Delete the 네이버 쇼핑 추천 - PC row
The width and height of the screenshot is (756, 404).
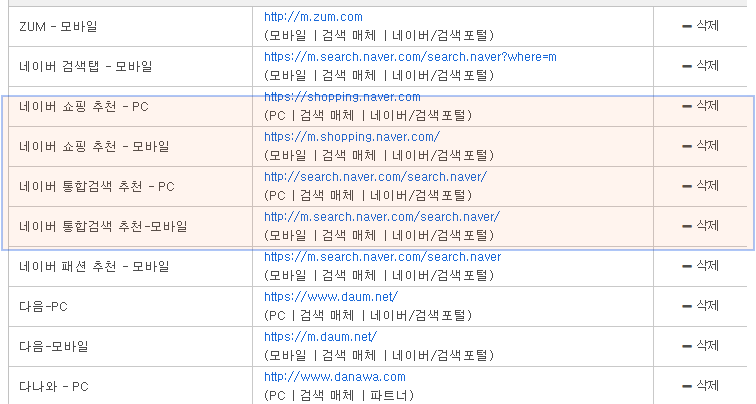click(701, 106)
